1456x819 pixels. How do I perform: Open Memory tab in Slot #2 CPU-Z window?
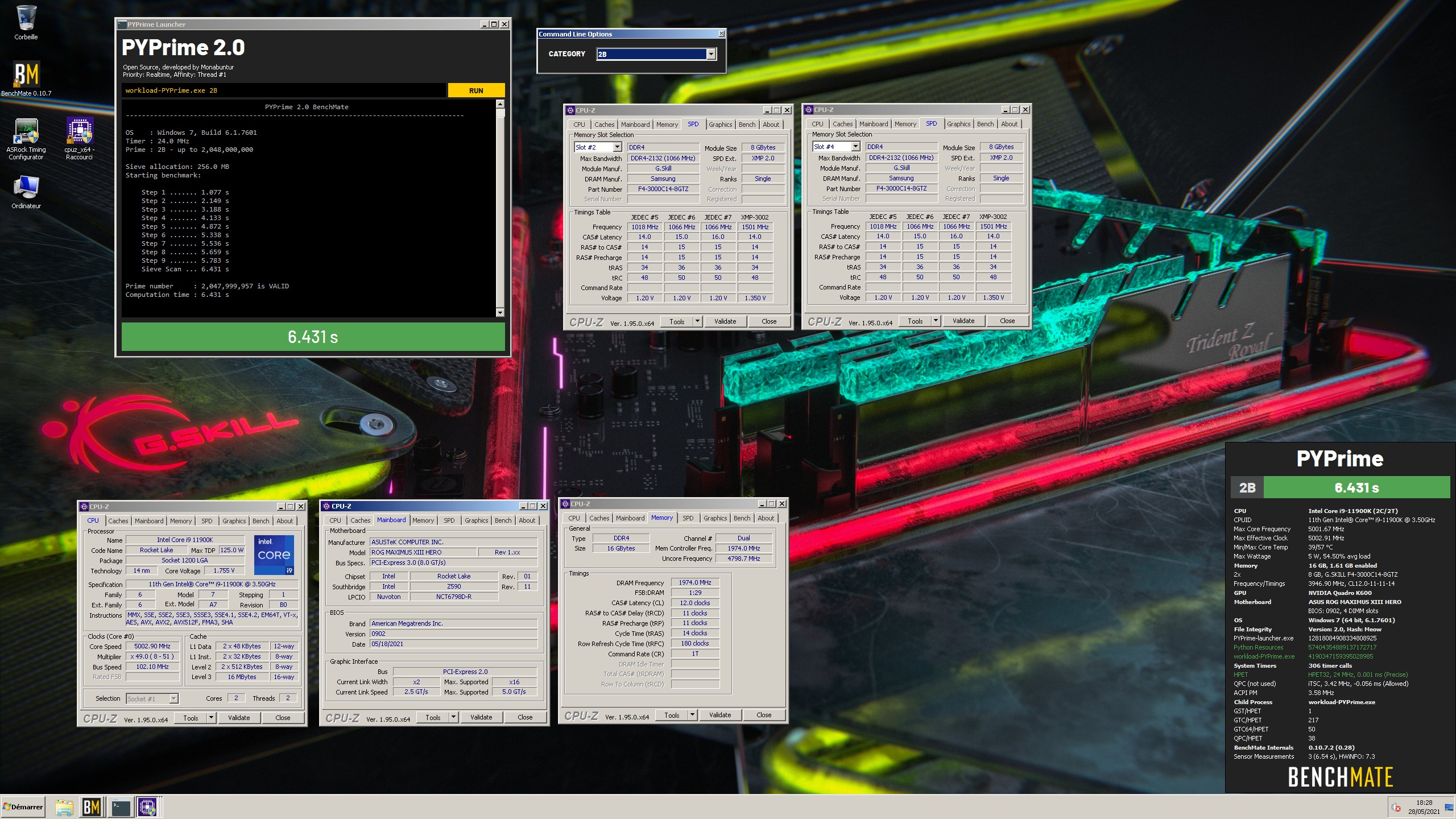click(x=667, y=125)
